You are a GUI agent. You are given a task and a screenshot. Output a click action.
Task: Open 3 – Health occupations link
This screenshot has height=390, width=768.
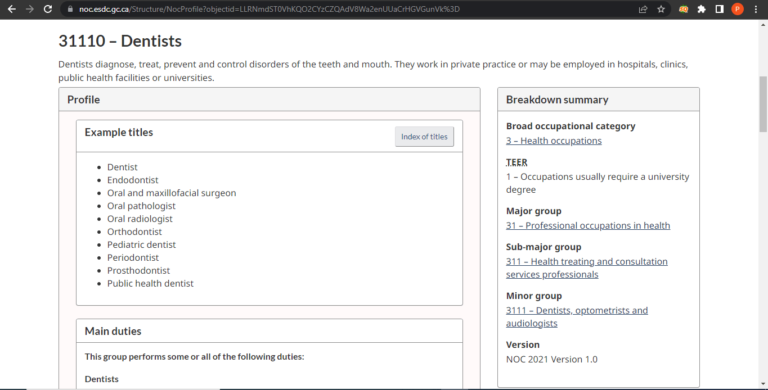click(553, 141)
